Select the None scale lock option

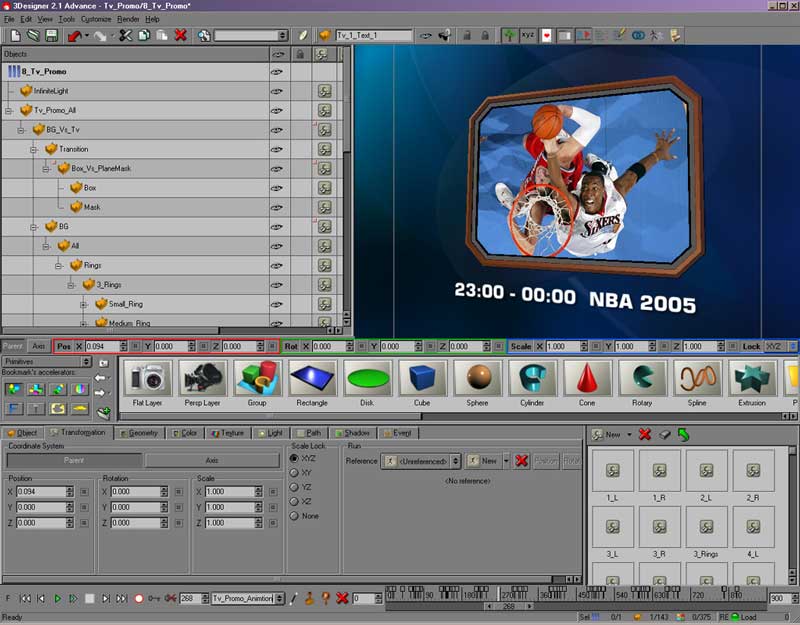coord(294,516)
